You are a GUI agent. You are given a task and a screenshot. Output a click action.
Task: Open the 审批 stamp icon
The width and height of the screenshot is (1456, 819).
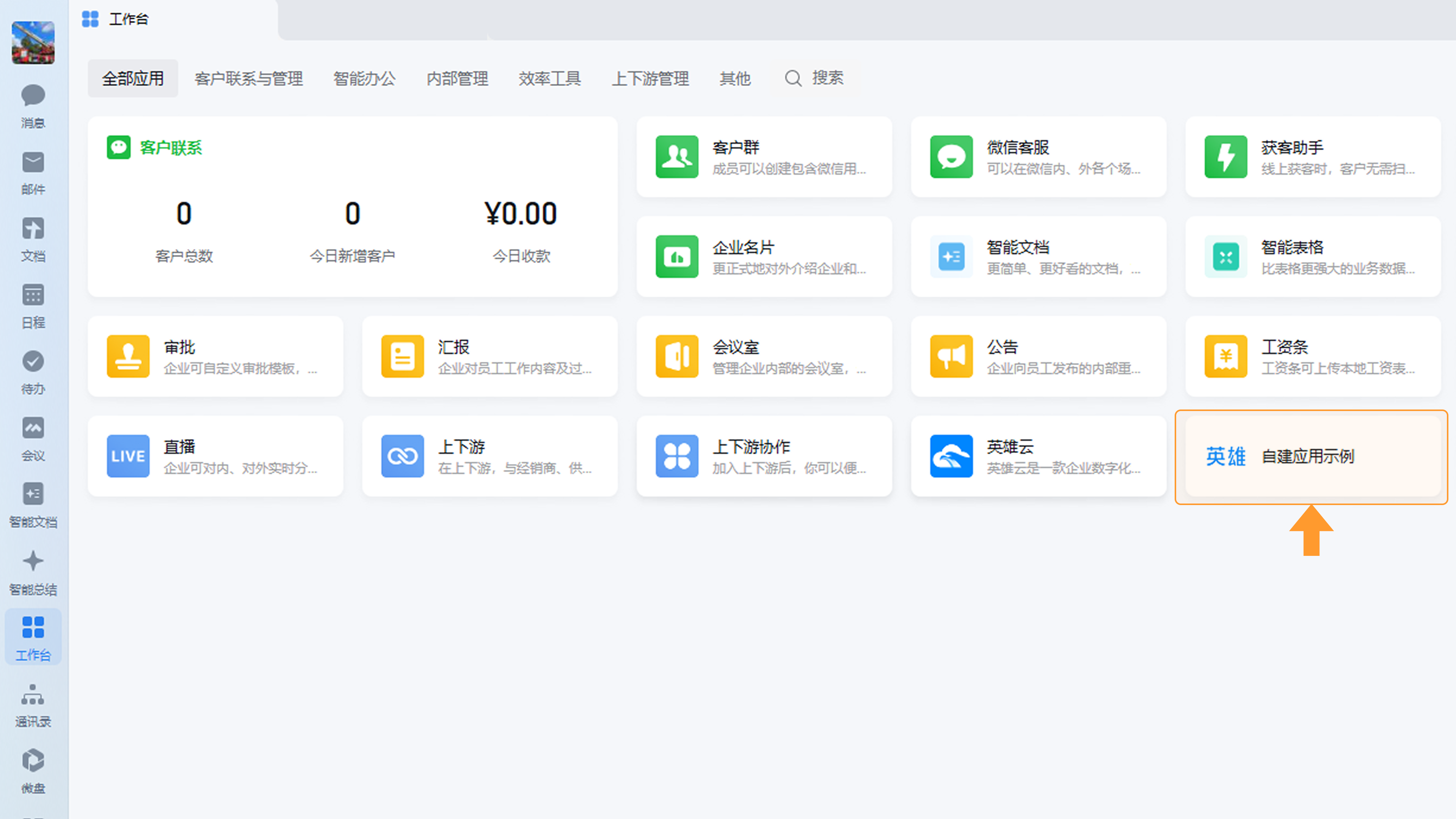(x=128, y=356)
